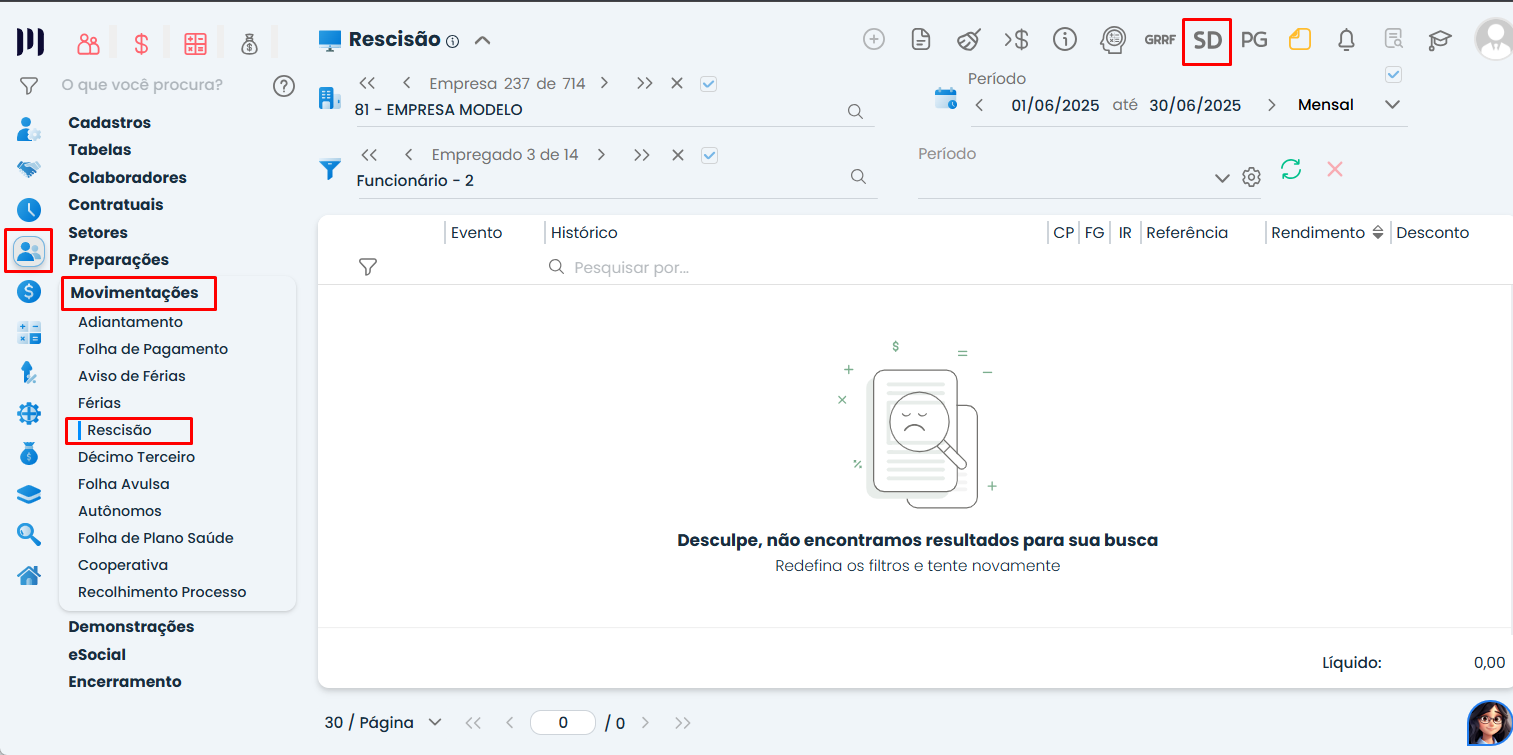Click the period filter gear settings icon
This screenshot has height=755, width=1513.
1251,177
